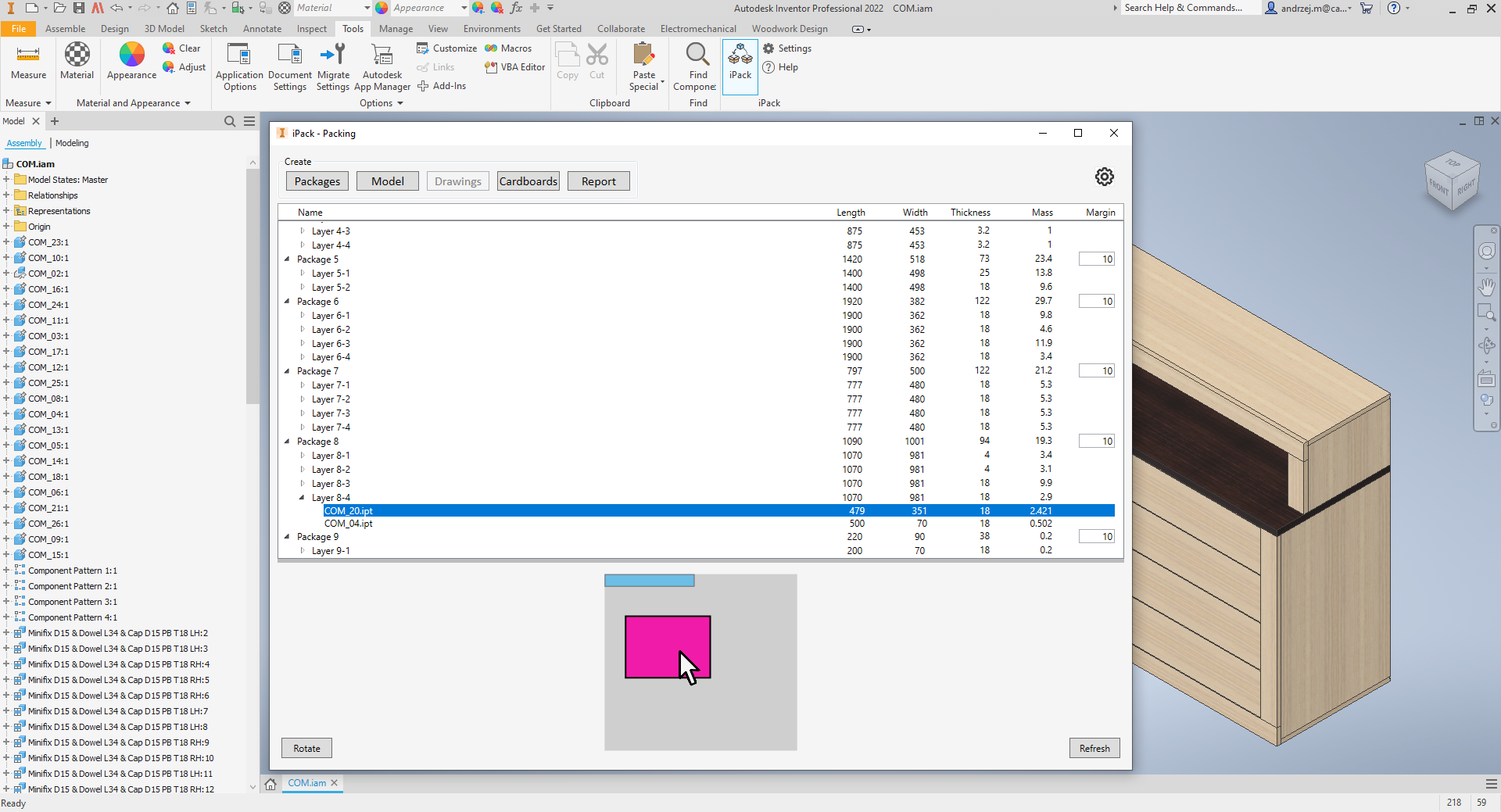Screen dimensions: 1501x812
Task: Click the Search Help & Commands field
Action: [1191, 8]
